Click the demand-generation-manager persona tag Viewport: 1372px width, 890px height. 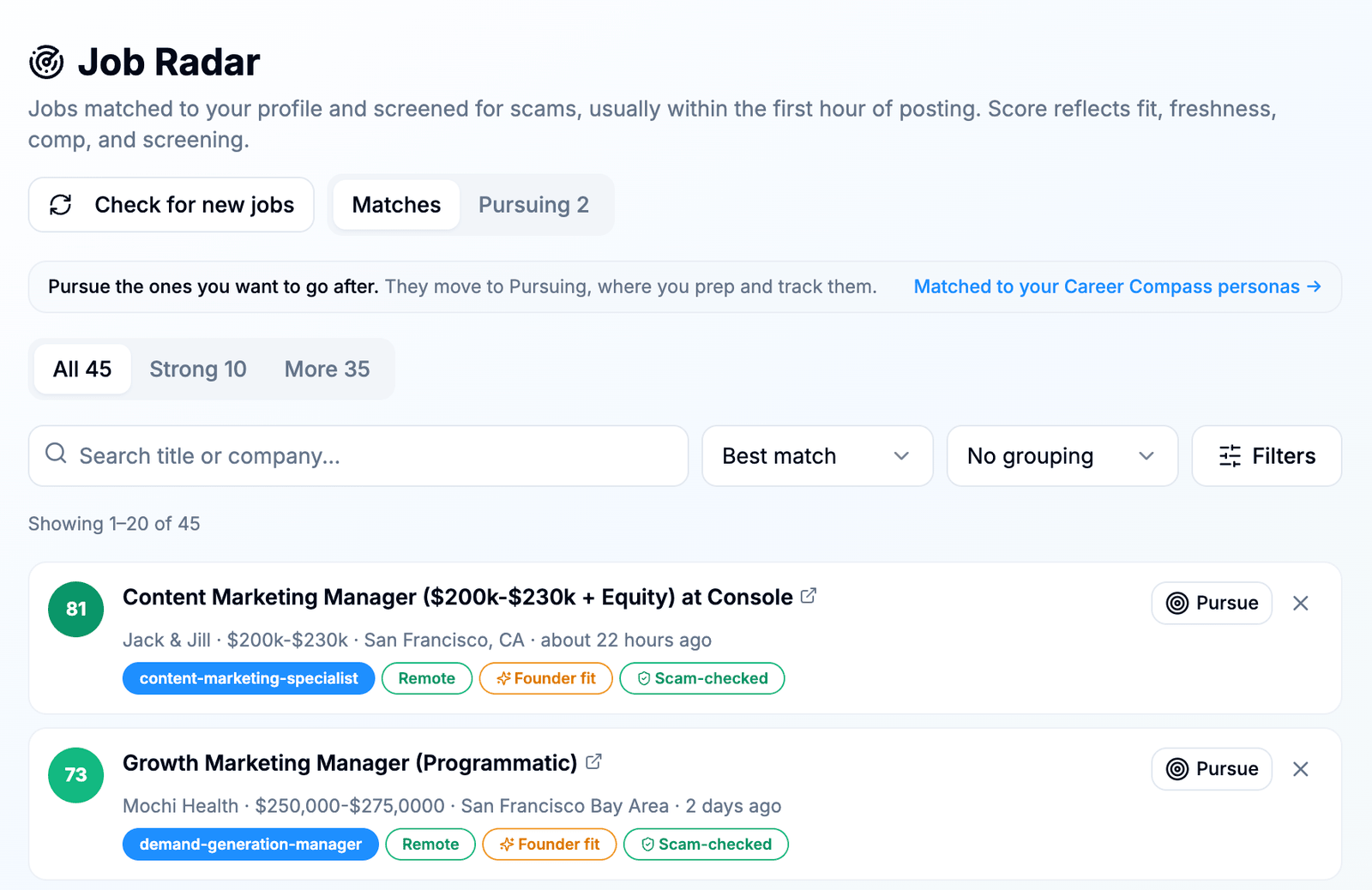[250, 845]
